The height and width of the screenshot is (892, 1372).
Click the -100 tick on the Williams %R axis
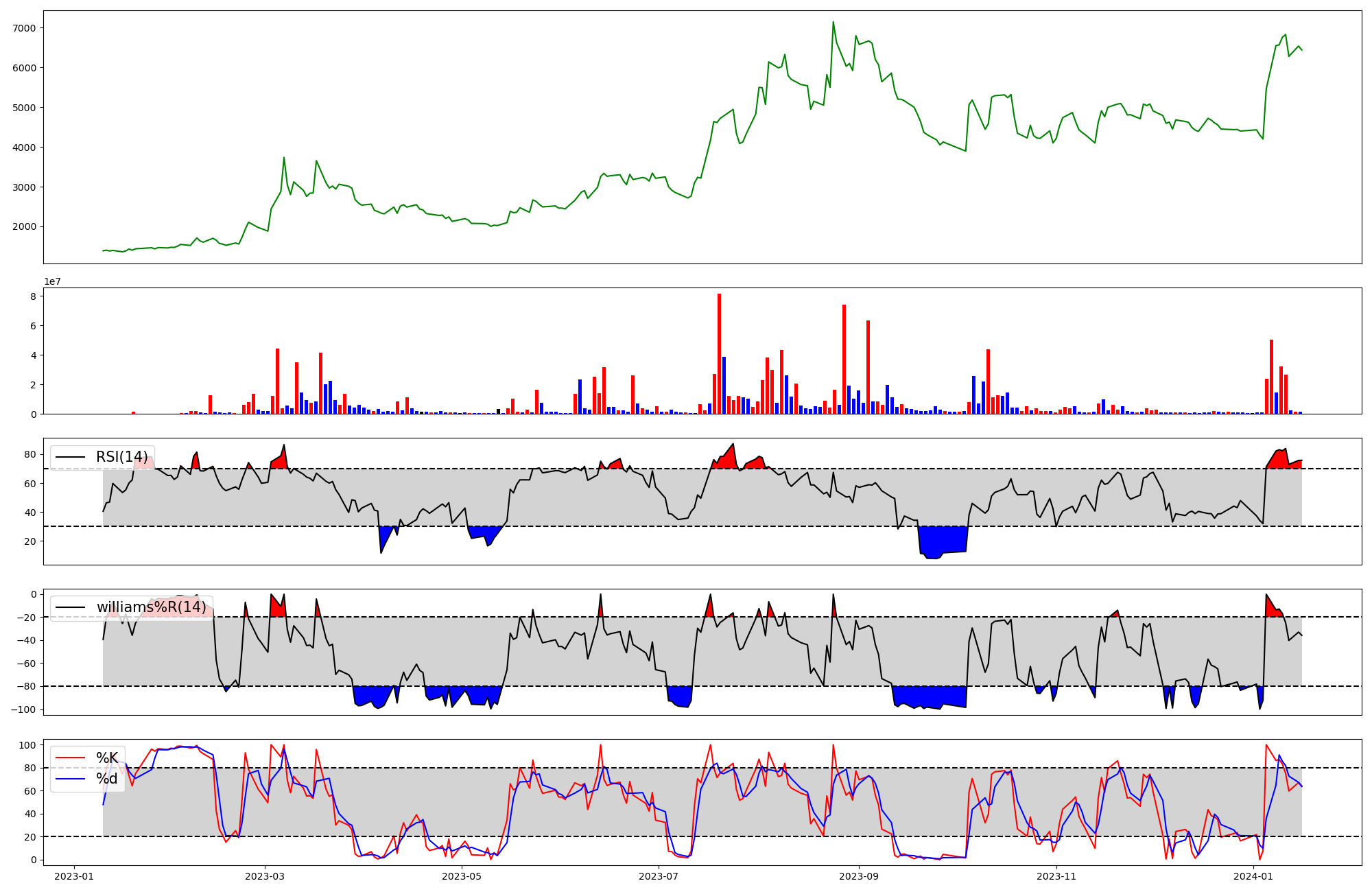pos(24,709)
